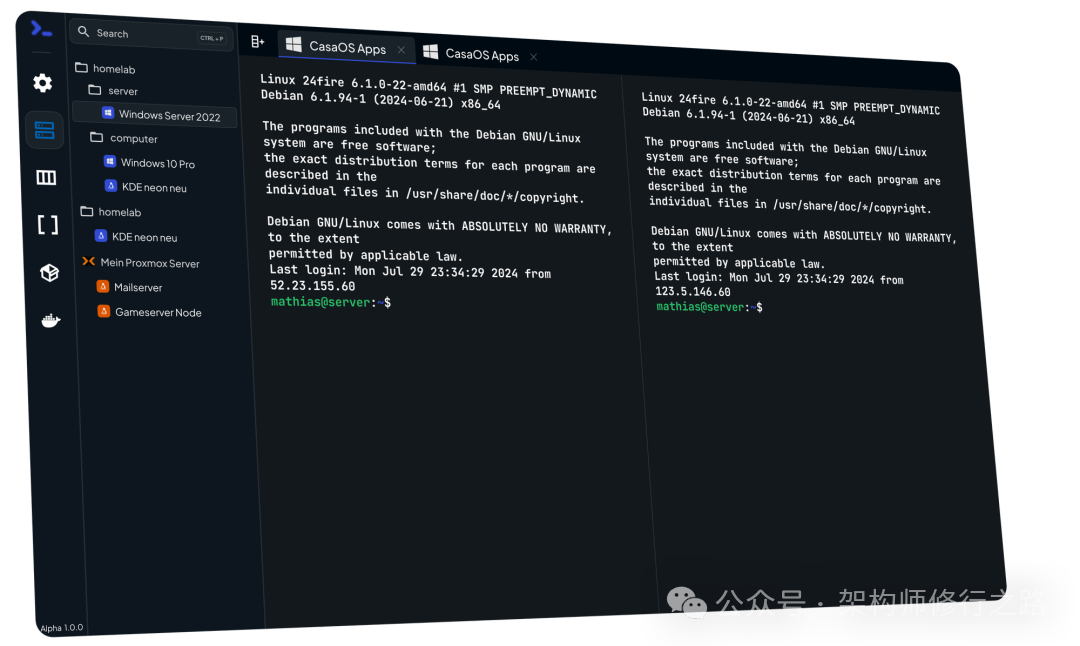Screen dimensions: 1080x646
Task: Open the Gameserver Node entry
Action: (x=157, y=312)
